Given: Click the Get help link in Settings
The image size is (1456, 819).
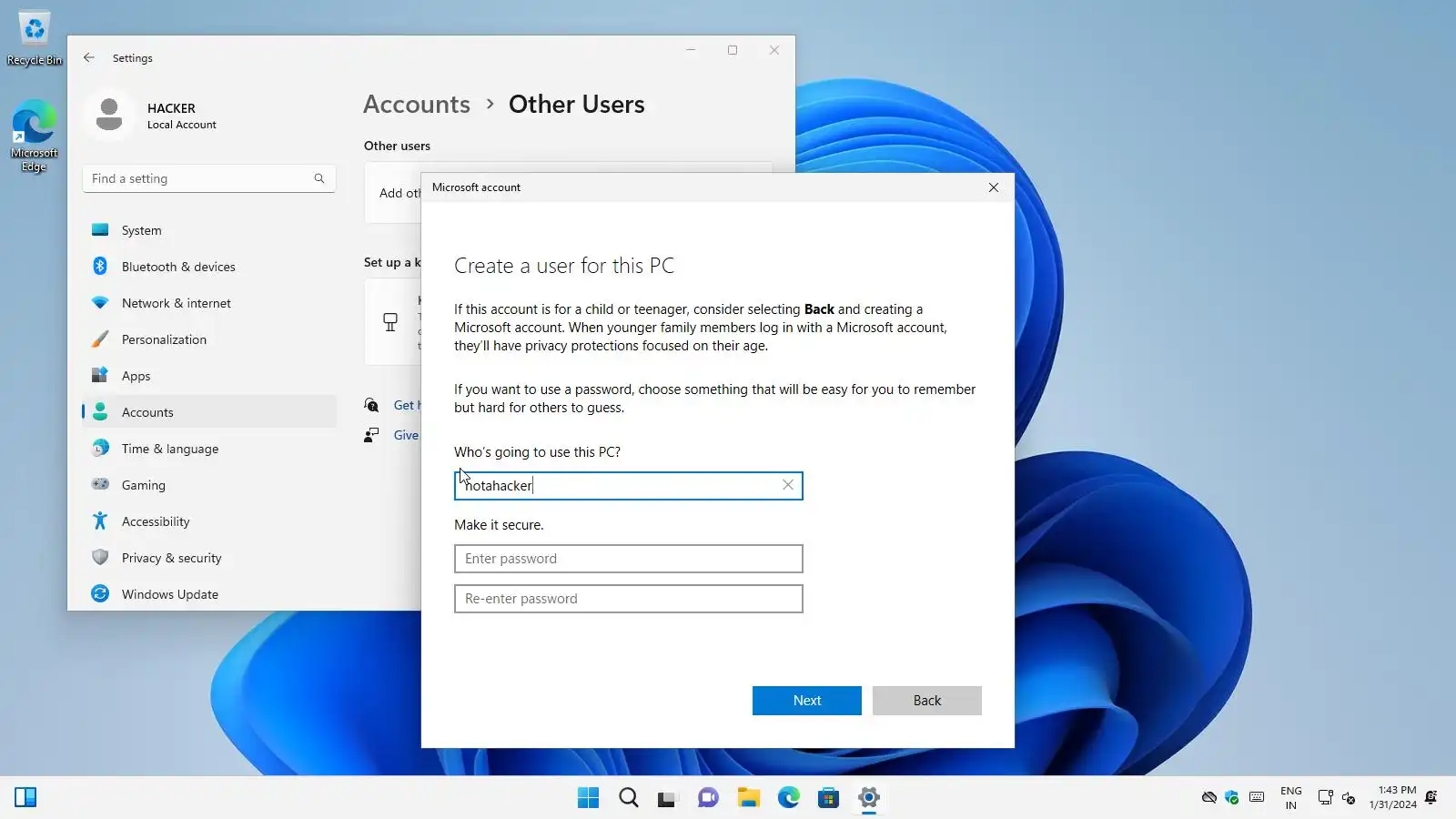Looking at the screenshot, I should click(x=407, y=405).
